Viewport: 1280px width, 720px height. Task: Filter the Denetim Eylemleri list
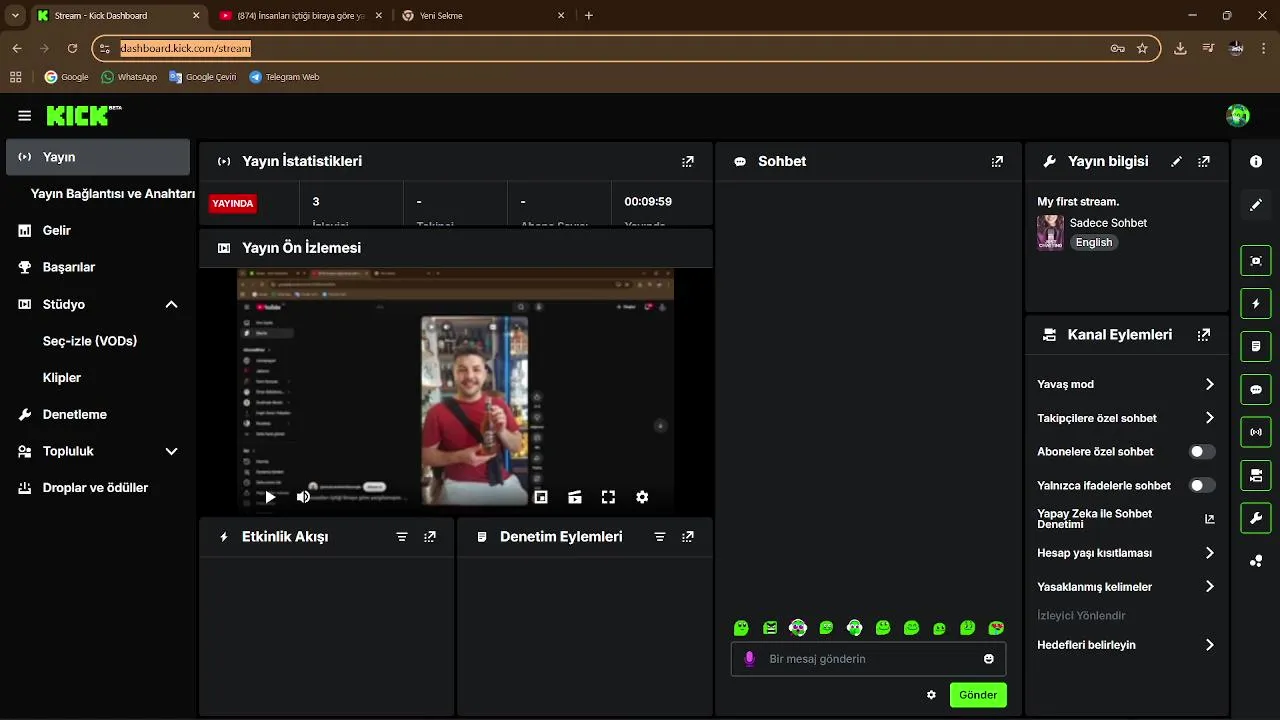tap(660, 537)
